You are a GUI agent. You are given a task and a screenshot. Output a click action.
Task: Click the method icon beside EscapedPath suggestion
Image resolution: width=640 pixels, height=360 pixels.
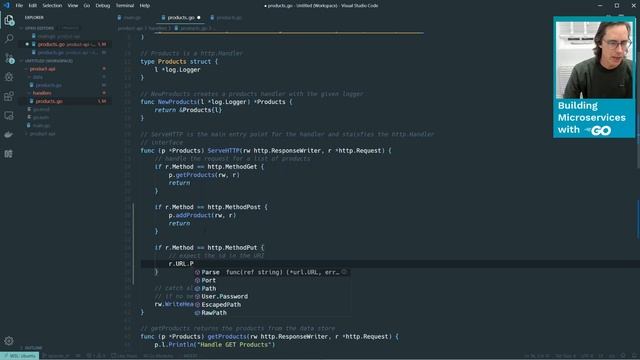pos(197,304)
